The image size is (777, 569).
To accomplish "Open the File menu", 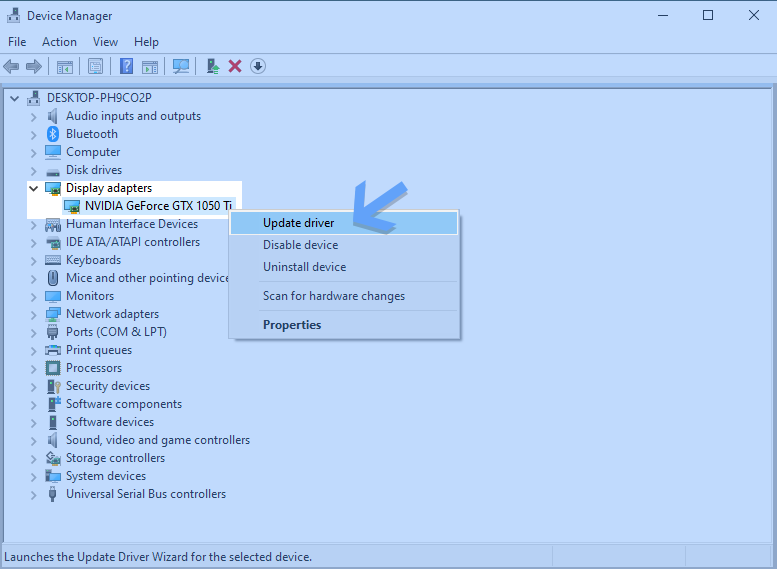I will (x=17, y=42).
